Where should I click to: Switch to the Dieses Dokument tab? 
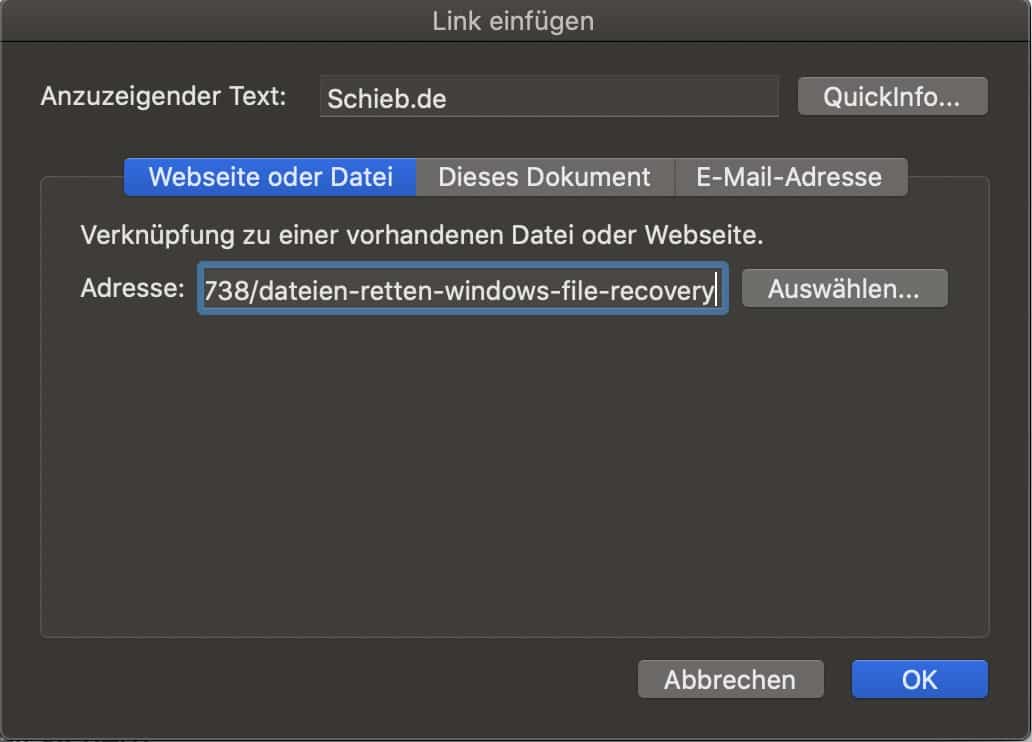point(545,178)
